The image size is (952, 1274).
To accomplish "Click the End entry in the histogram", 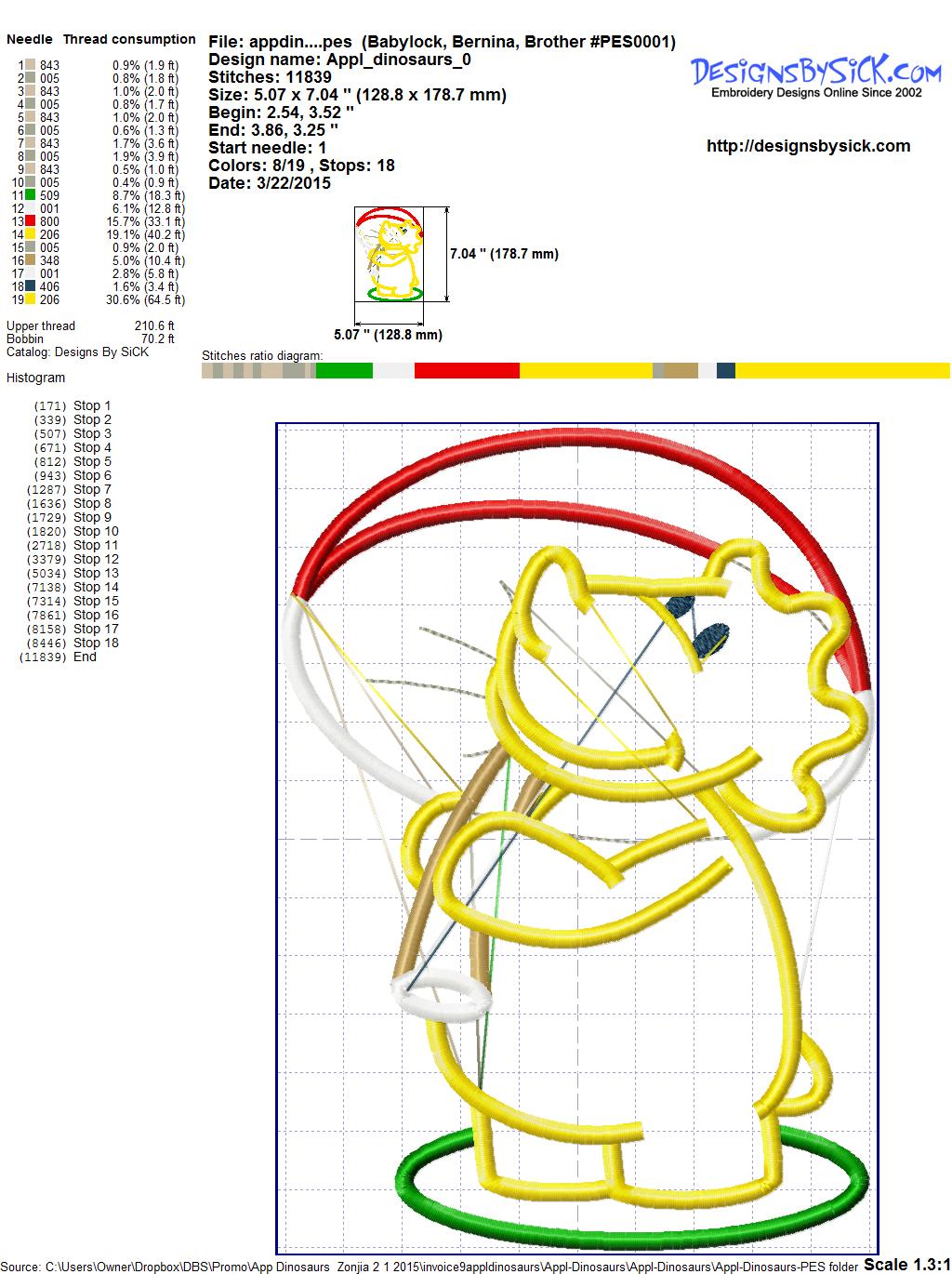I will tap(85, 657).
